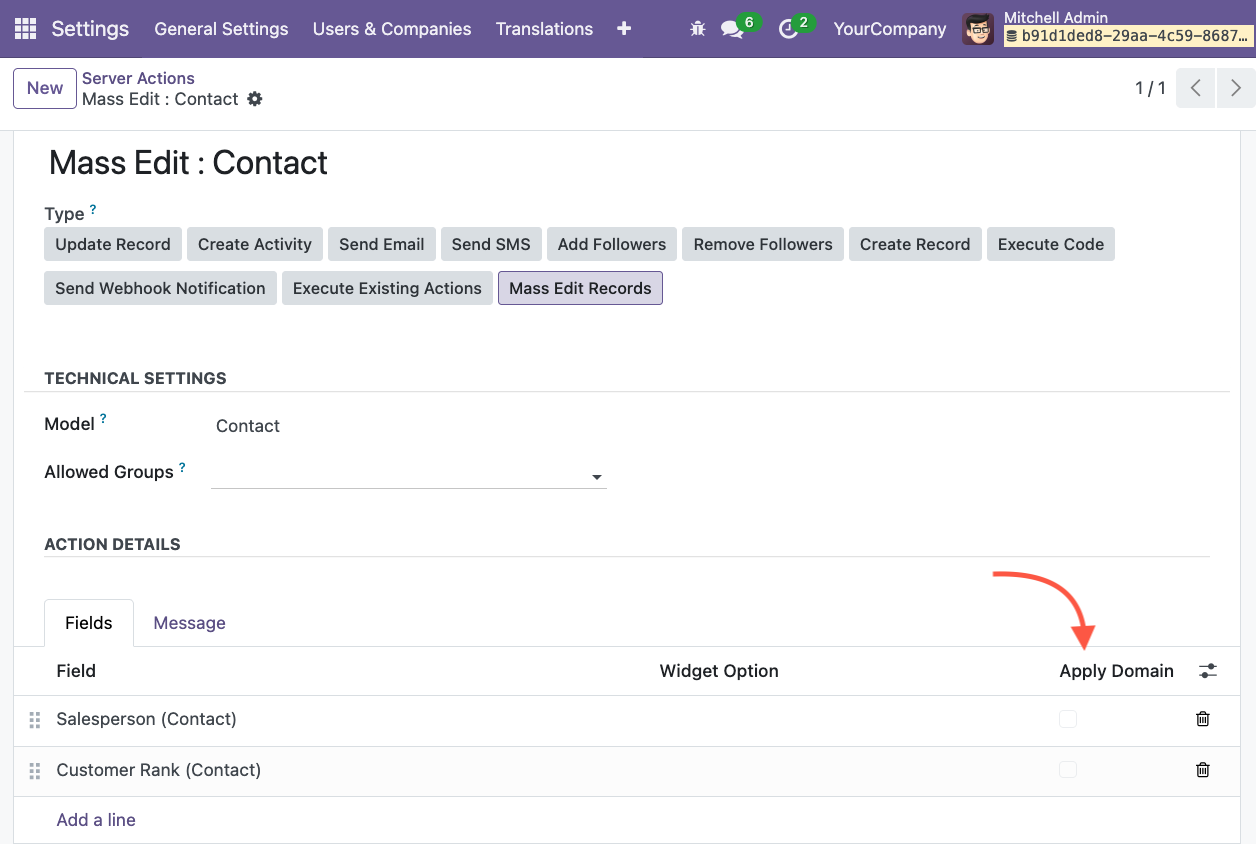This screenshot has height=844, width=1256.
Task: Open Users & Companies menu
Action: point(392,29)
